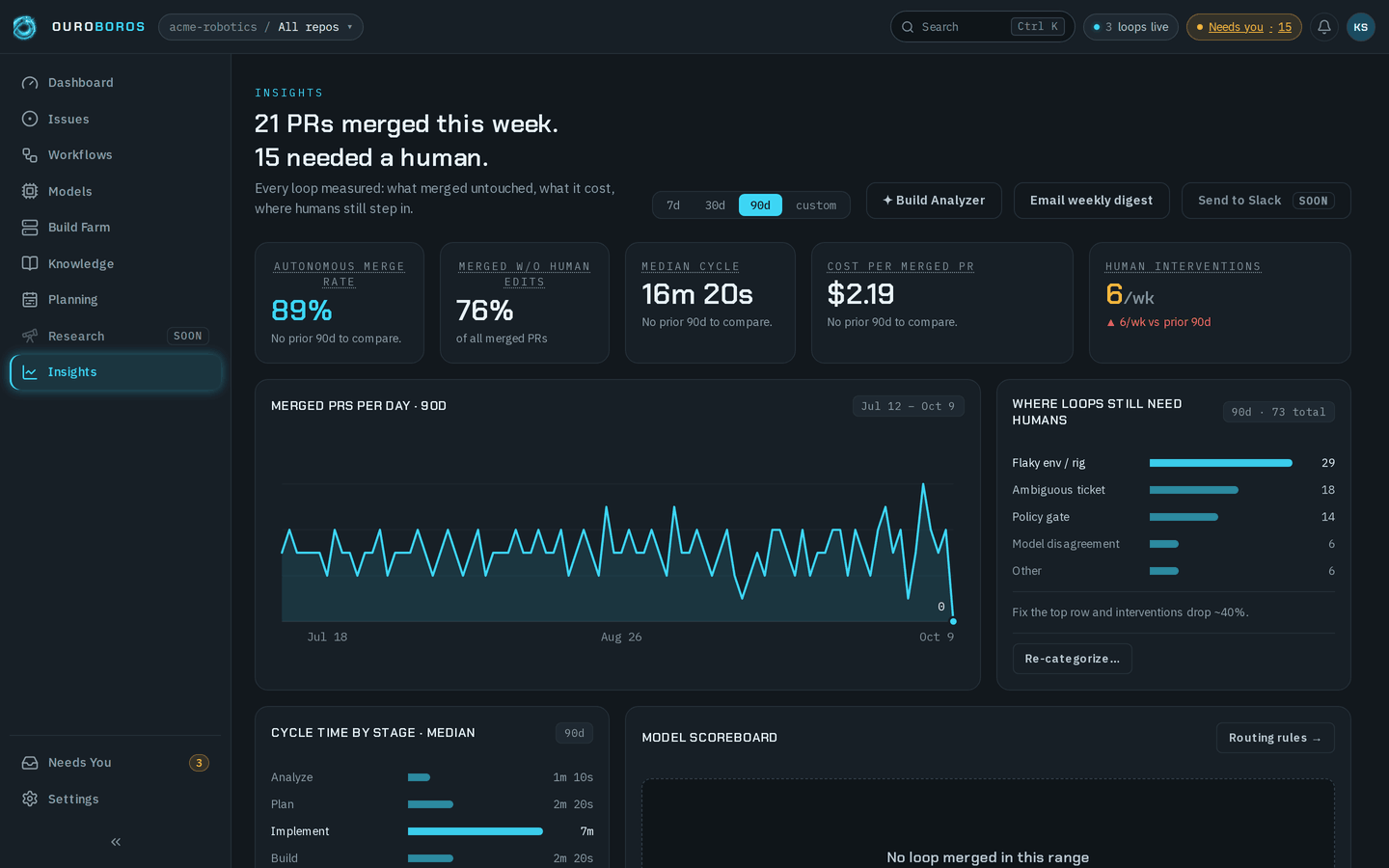
Task: Open the 3 loops live indicator
Action: pyautogui.click(x=1130, y=27)
